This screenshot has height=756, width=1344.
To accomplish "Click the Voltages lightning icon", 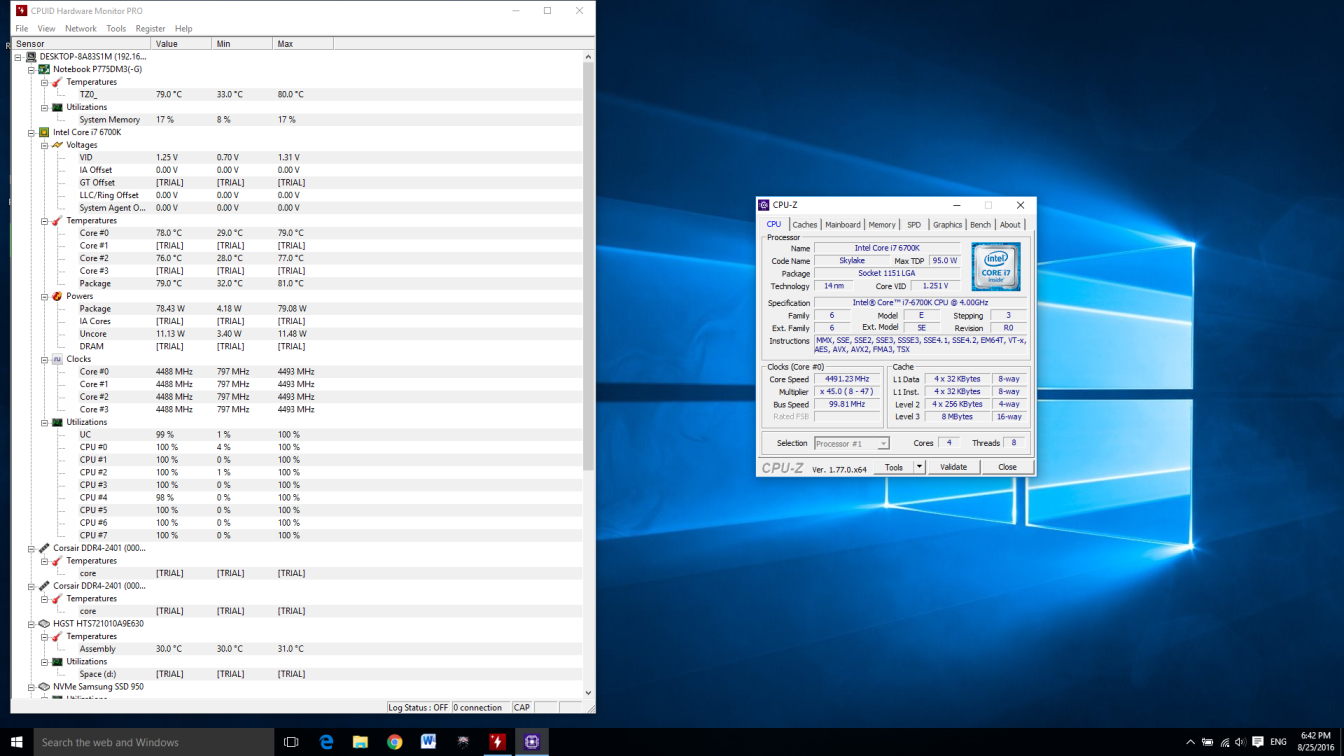I will [x=57, y=145].
